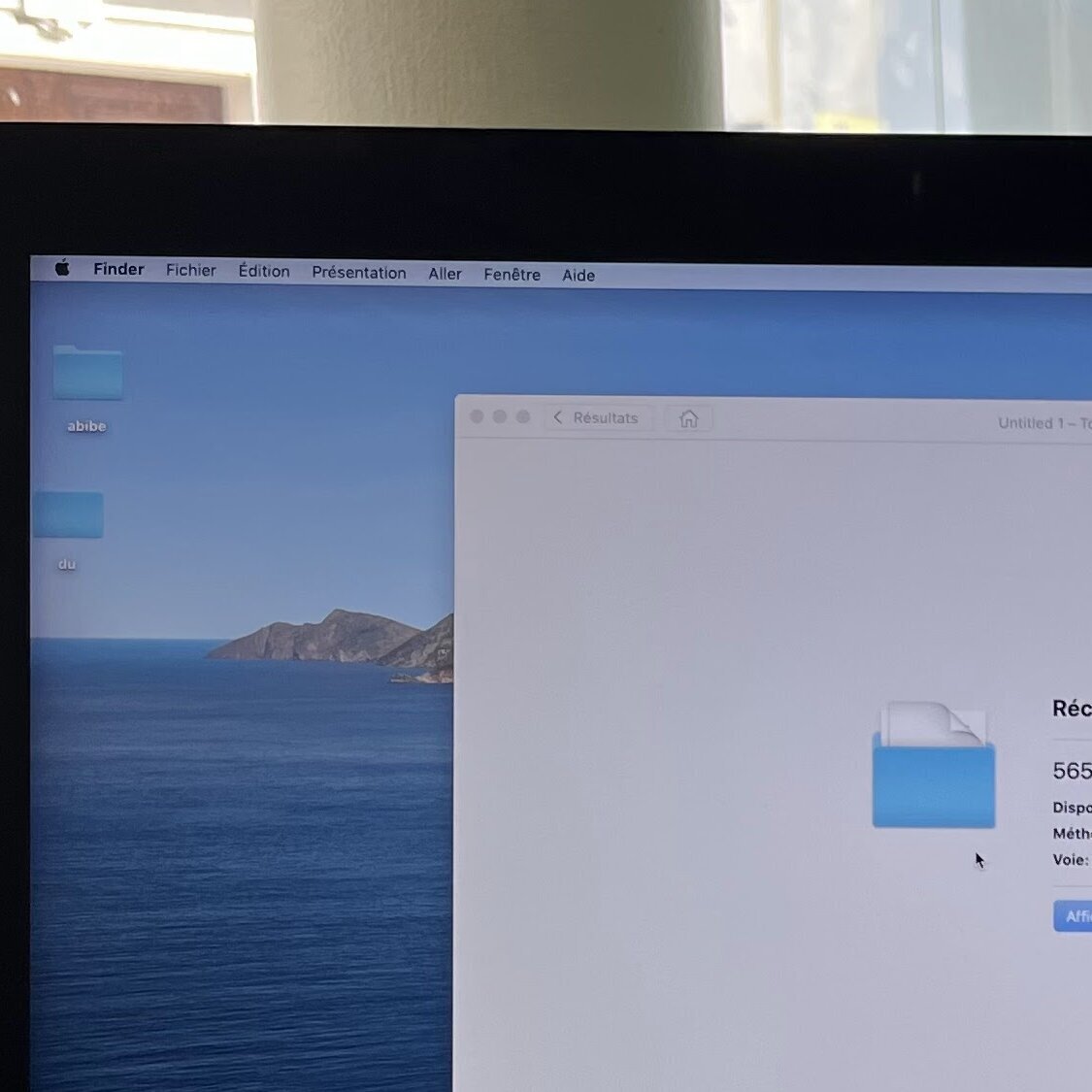Open the Aller menu
This screenshot has height=1092, width=1092.
(x=445, y=274)
